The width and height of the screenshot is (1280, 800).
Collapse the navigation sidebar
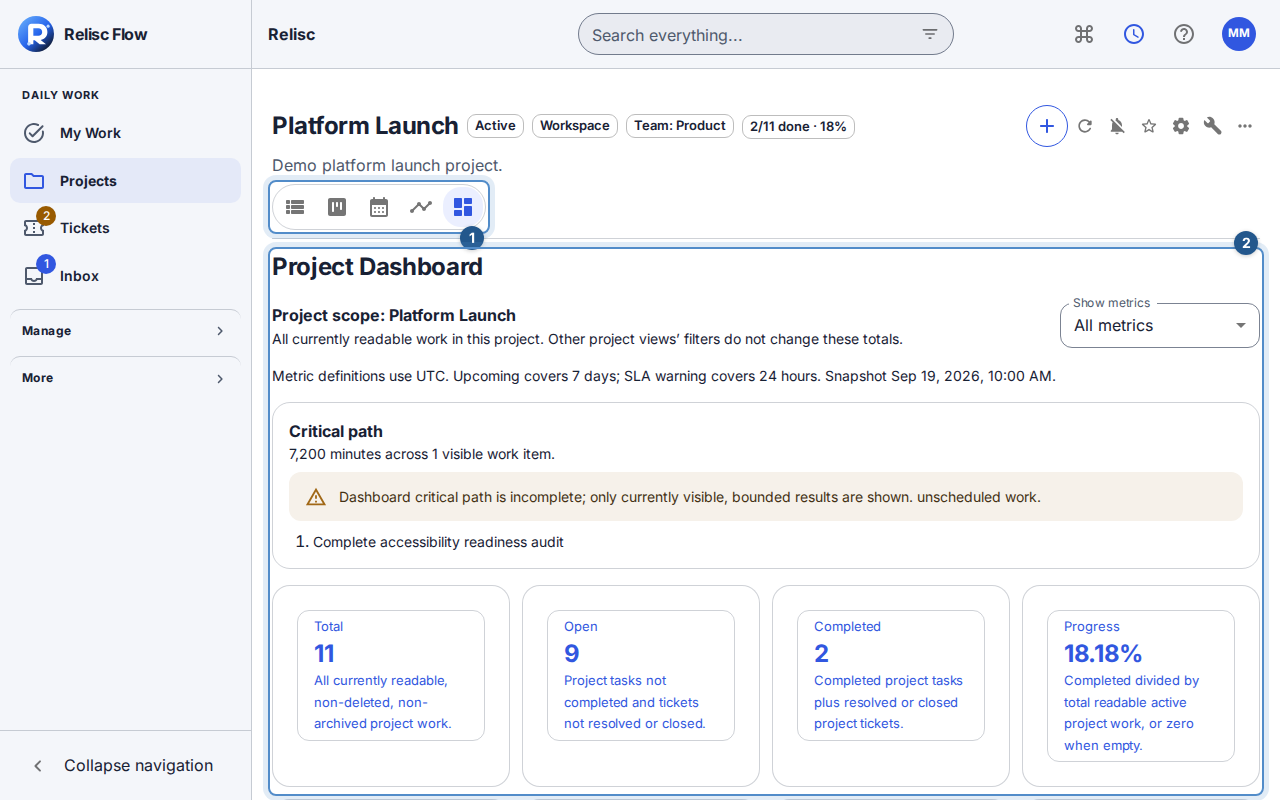coord(126,765)
